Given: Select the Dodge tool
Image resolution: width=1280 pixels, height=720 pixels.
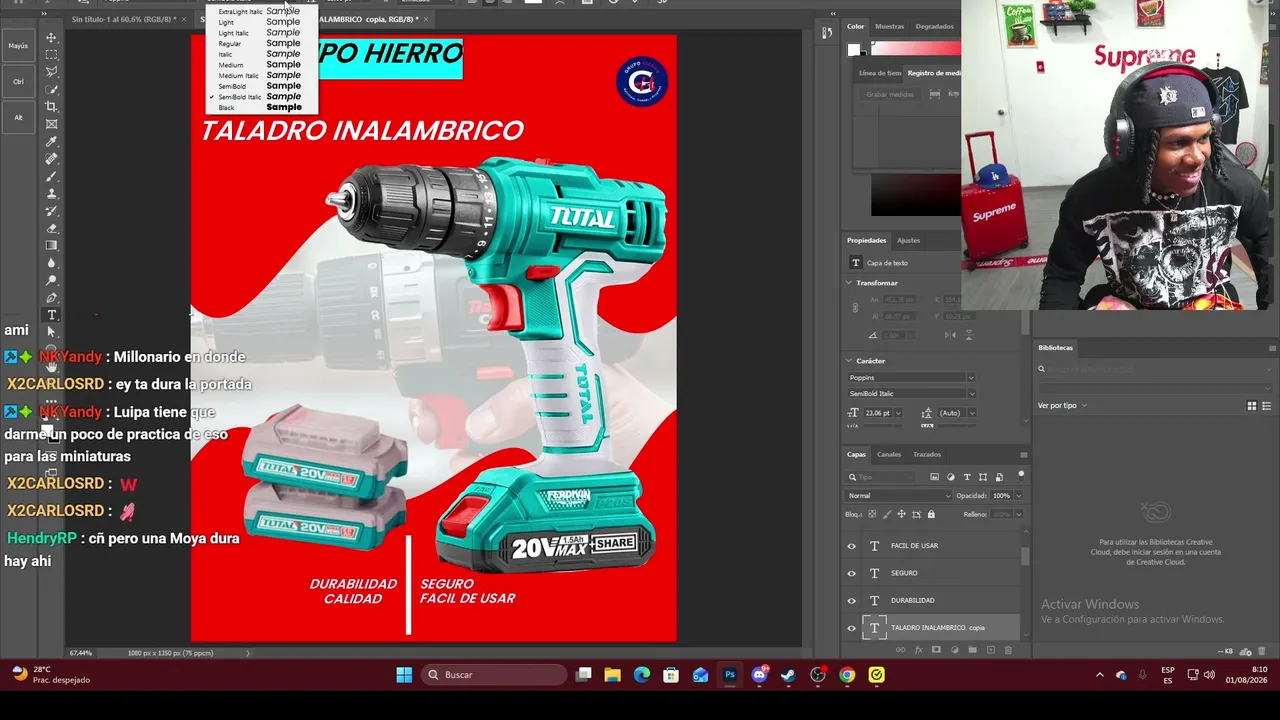Looking at the screenshot, I should click(x=51, y=280).
